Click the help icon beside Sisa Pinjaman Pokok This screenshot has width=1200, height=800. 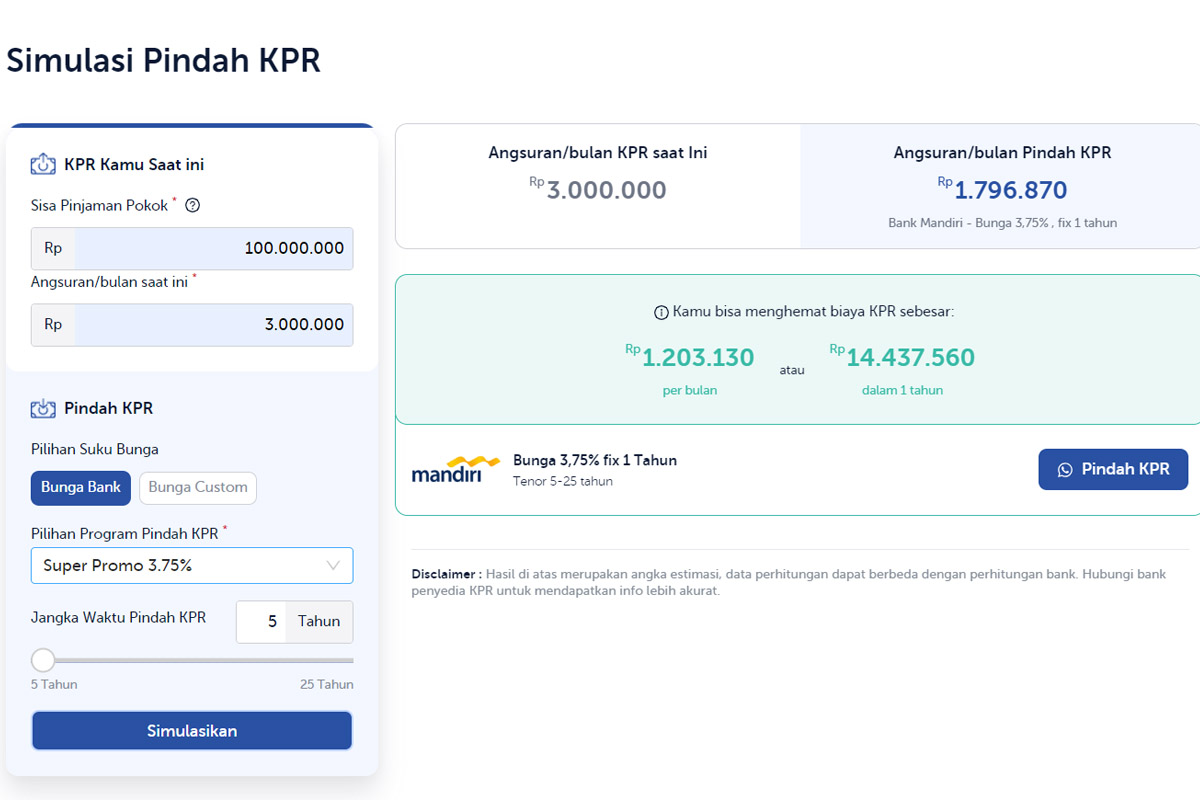(x=193, y=206)
